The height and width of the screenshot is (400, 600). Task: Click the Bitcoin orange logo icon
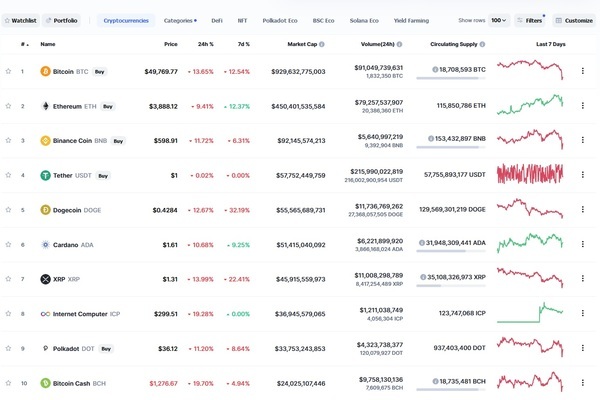pyautogui.click(x=45, y=71)
